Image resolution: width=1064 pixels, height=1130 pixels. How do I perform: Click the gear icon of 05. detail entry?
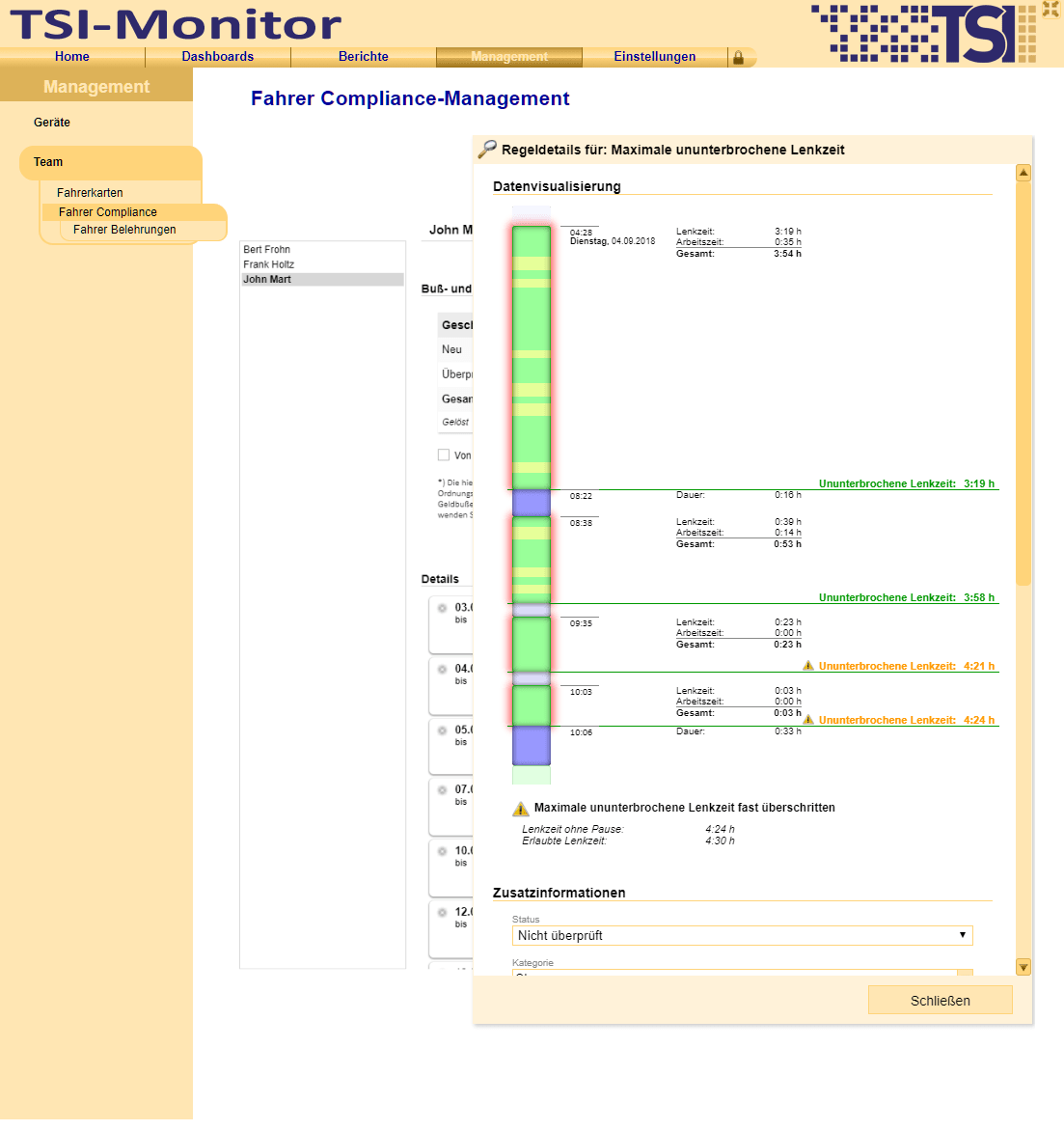tap(443, 730)
